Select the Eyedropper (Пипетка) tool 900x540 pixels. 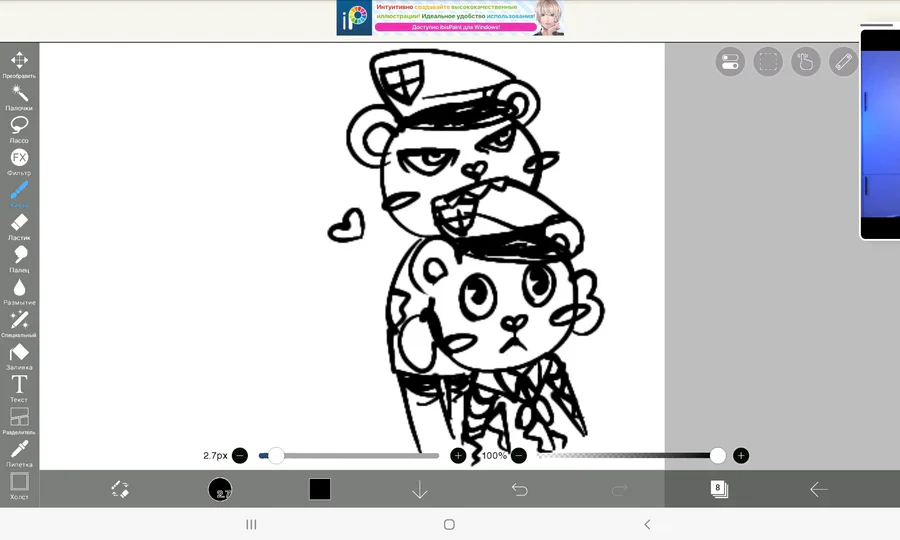coord(19,453)
